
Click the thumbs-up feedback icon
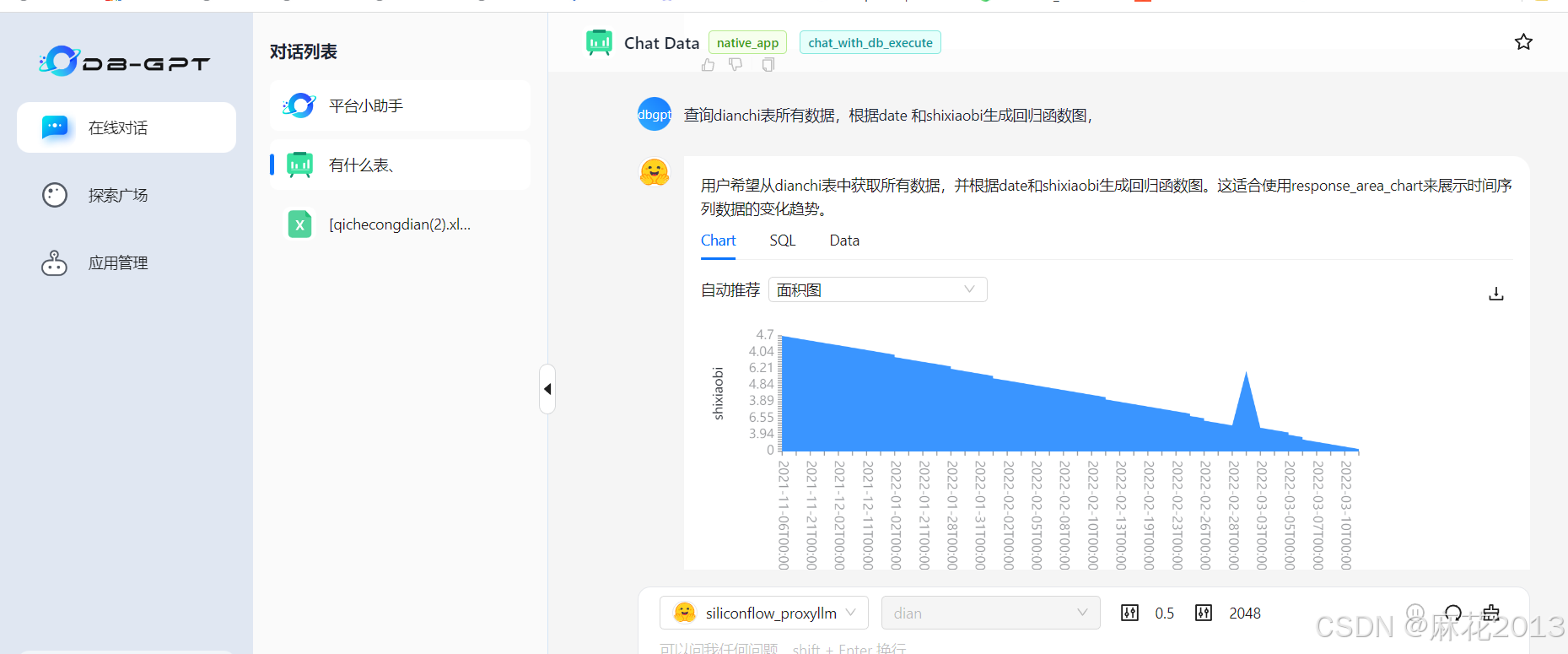click(708, 65)
